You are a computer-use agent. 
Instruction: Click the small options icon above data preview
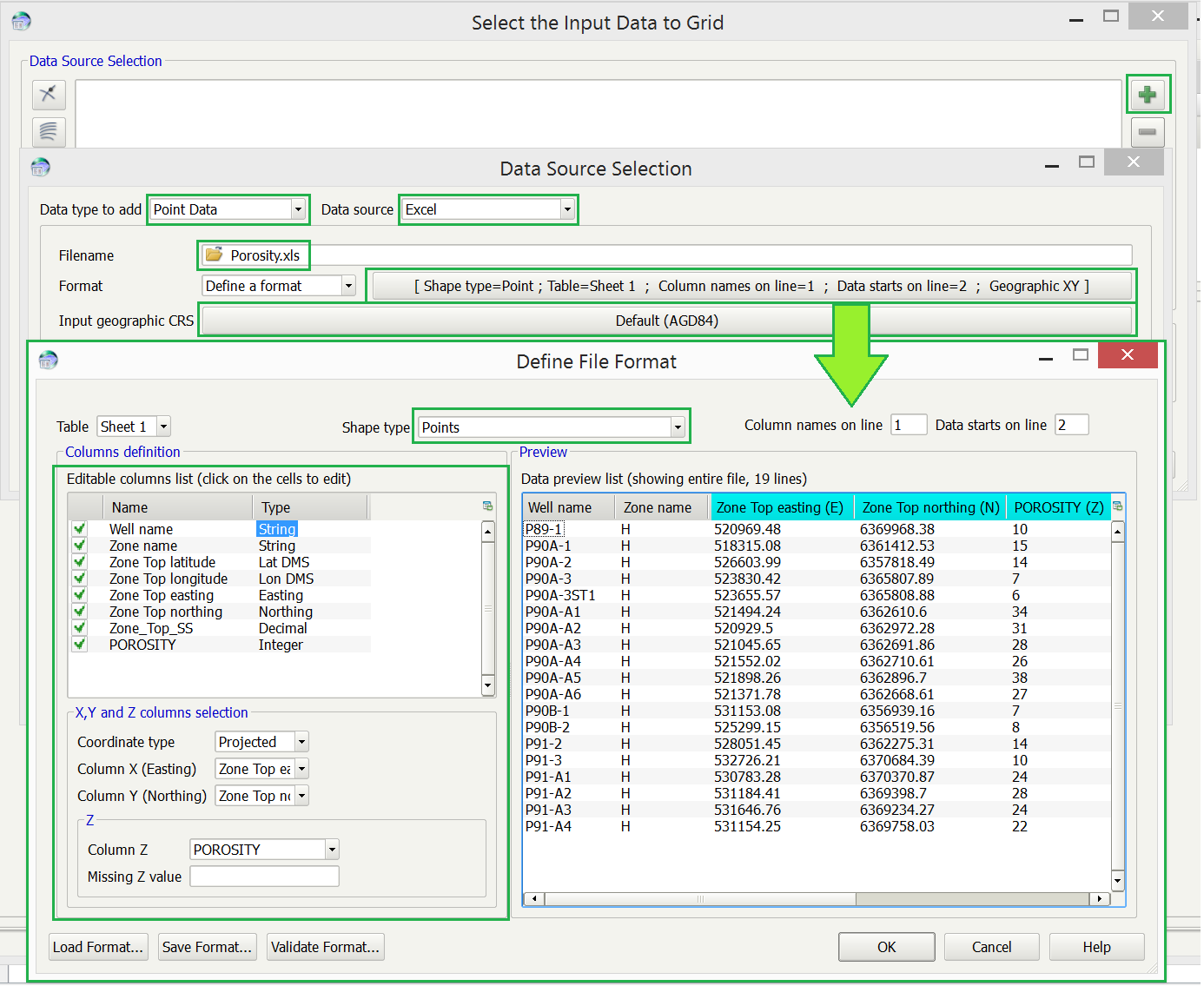pyautogui.click(x=1117, y=506)
